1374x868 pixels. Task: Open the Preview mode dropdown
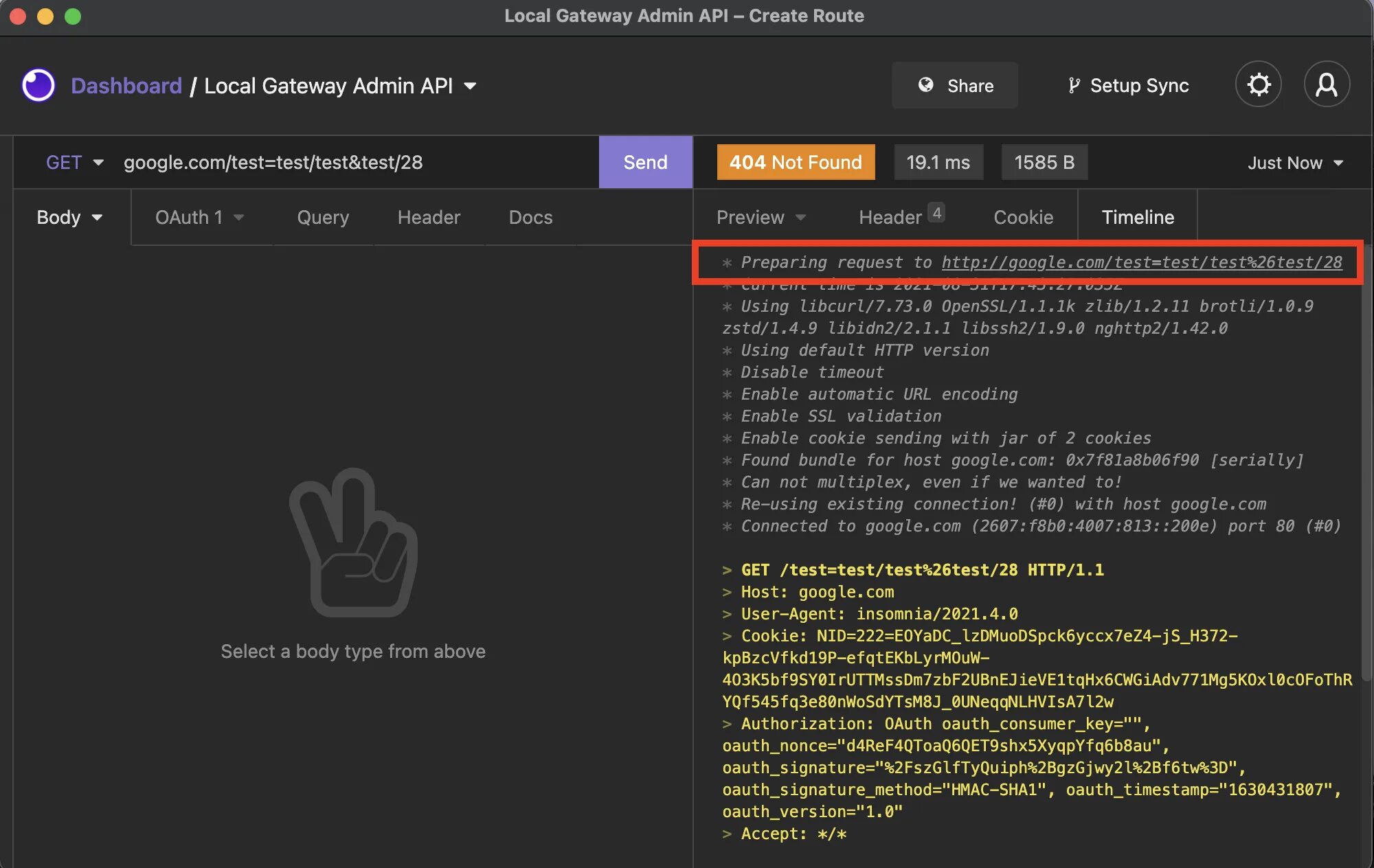pos(761,218)
